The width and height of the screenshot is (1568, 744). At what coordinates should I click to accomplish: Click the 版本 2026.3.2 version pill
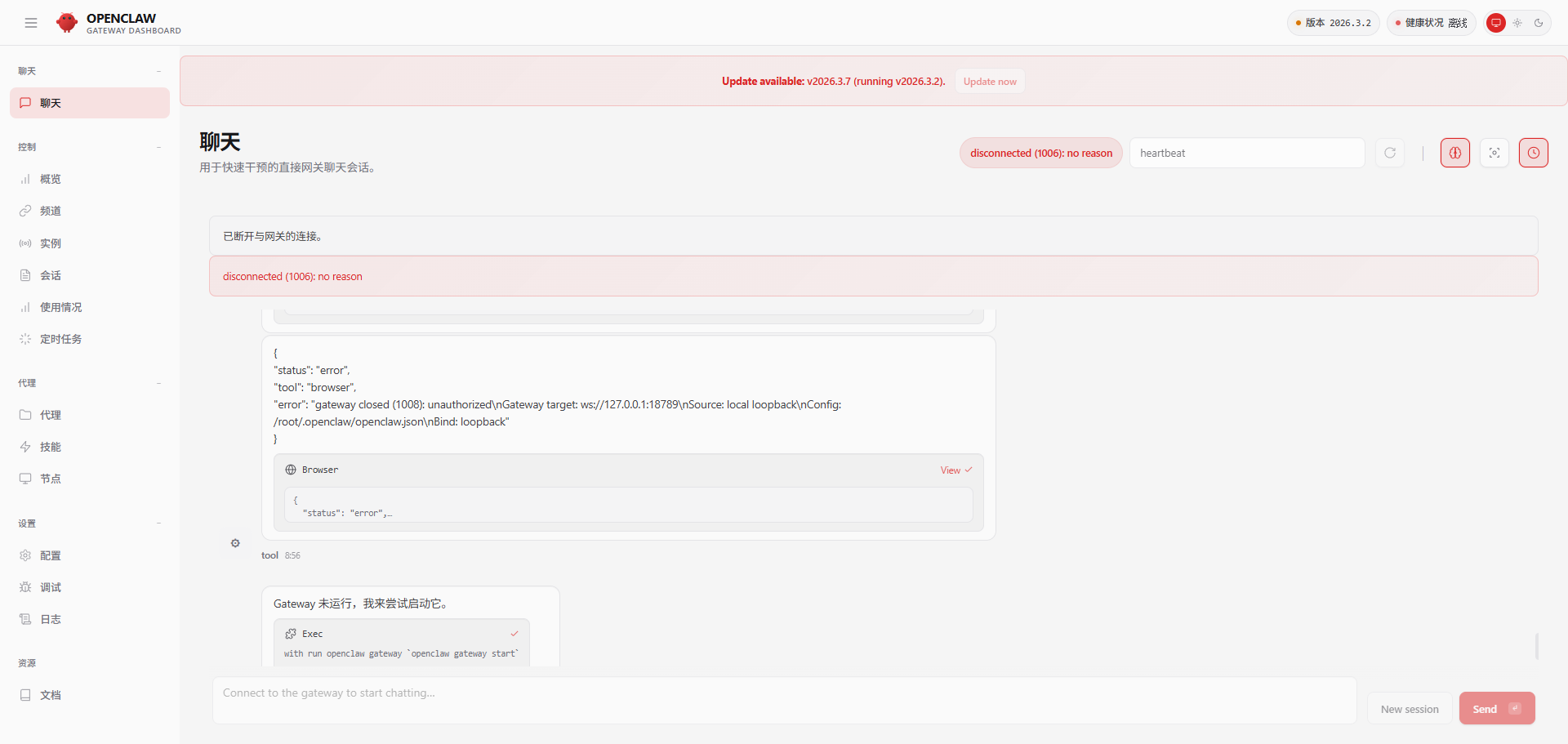click(1334, 23)
